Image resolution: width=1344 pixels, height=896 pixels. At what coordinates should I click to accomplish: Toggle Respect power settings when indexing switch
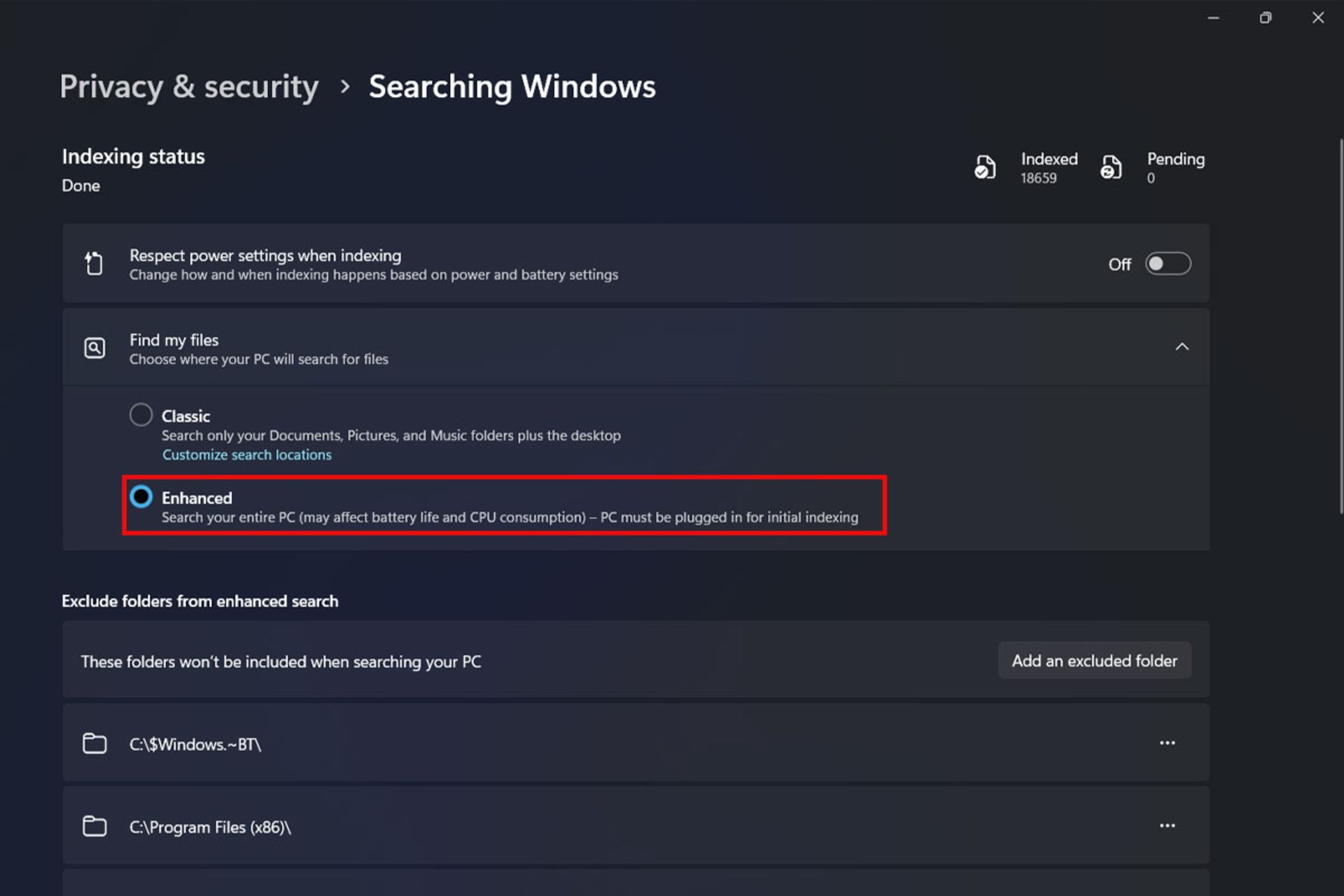(x=1168, y=264)
